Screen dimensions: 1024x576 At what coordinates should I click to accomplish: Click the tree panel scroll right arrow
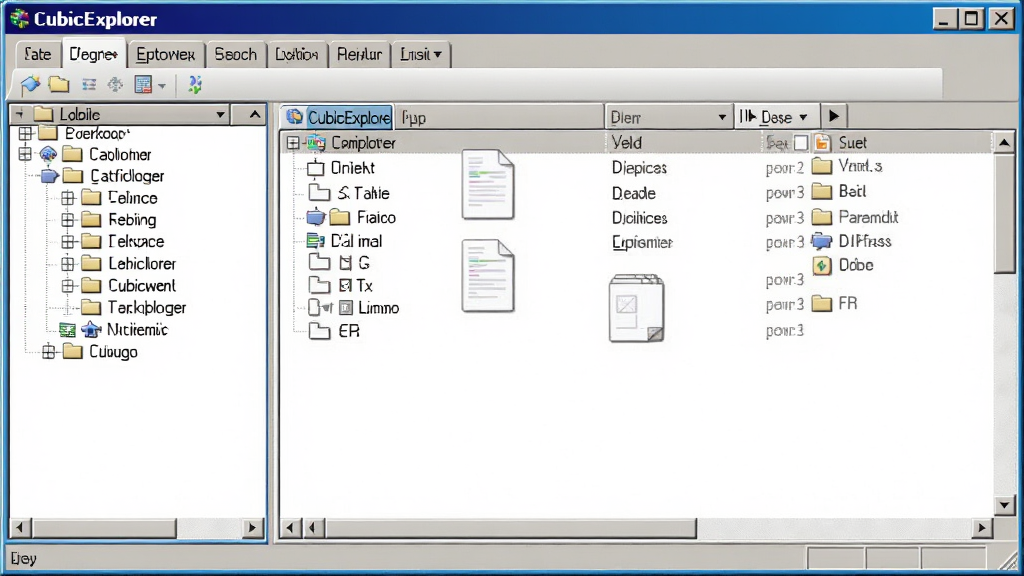click(x=252, y=528)
